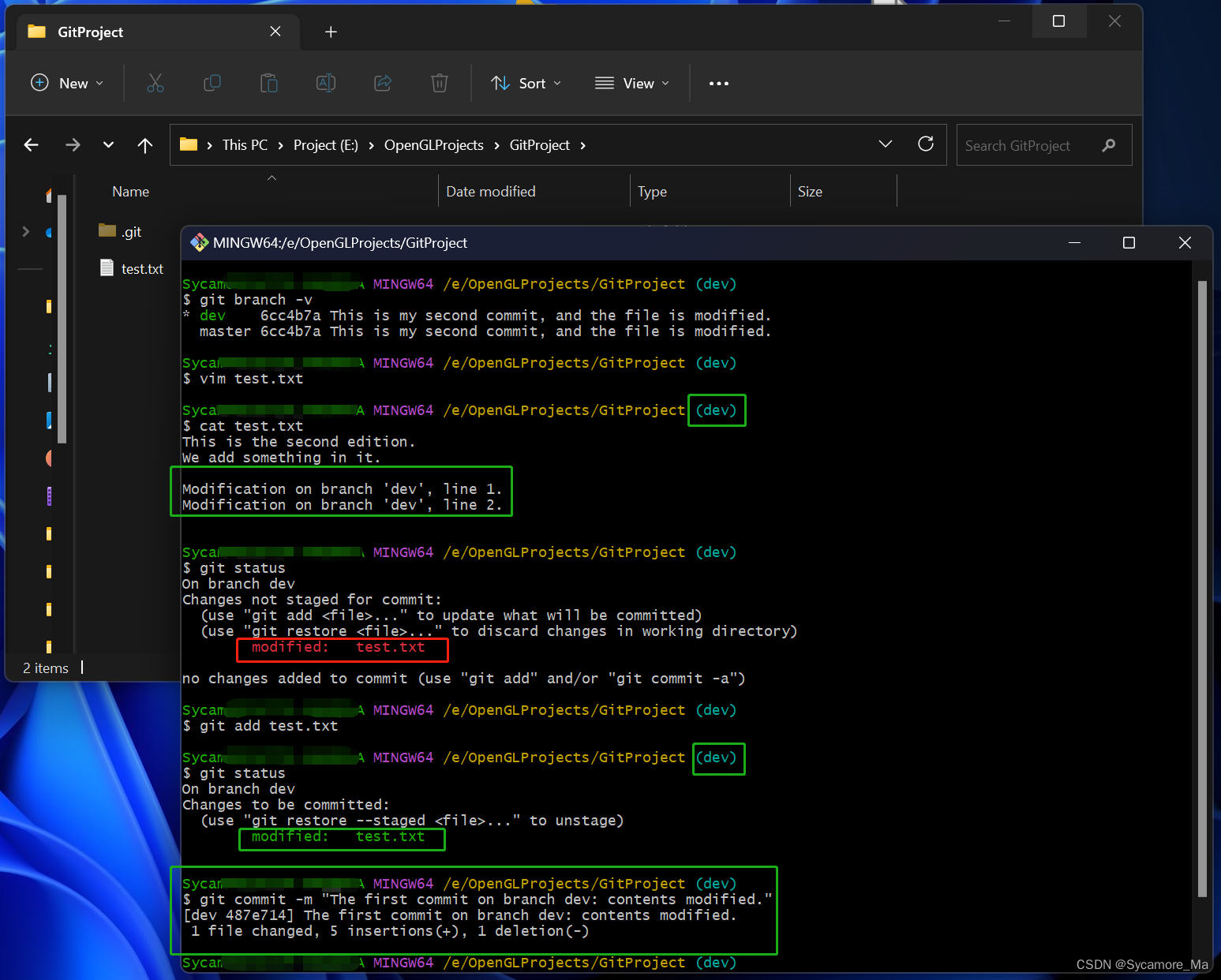Image resolution: width=1221 pixels, height=980 pixels.
Task: Click the Search GitProject field
Action: click(1044, 145)
